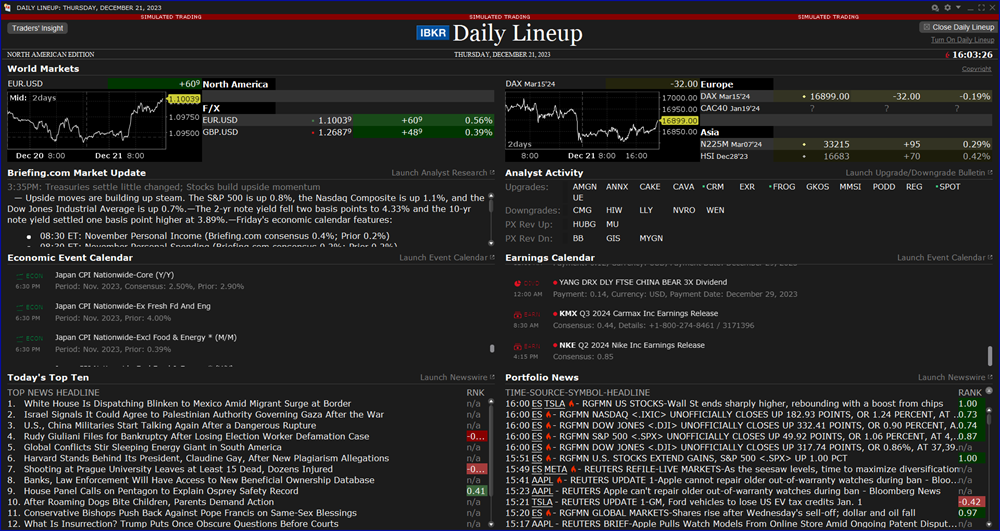Click the down arrow of the Briefing.com scrollbar

(490, 243)
